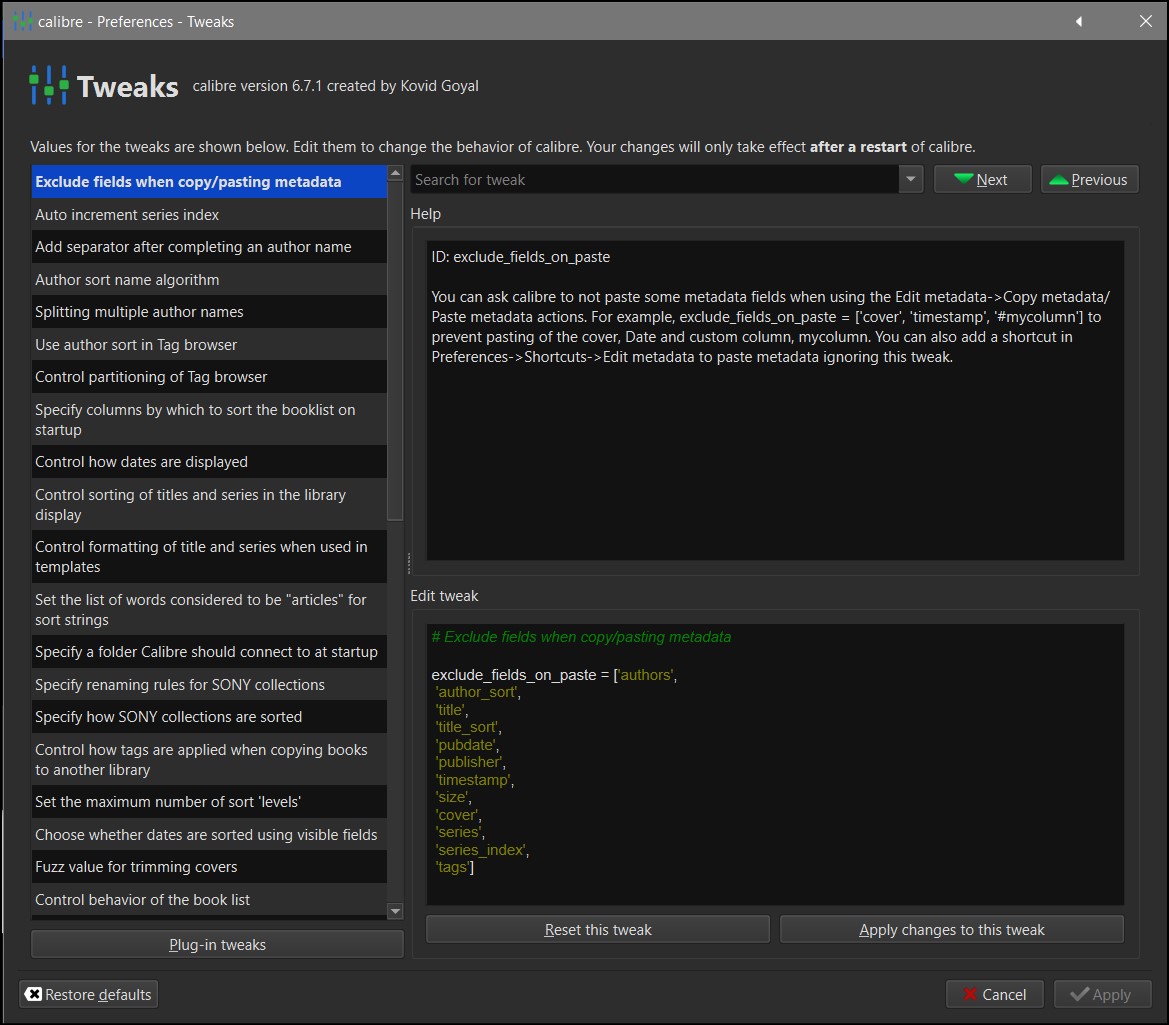Click the Help text area
The image size is (1169, 1025).
pos(775,400)
